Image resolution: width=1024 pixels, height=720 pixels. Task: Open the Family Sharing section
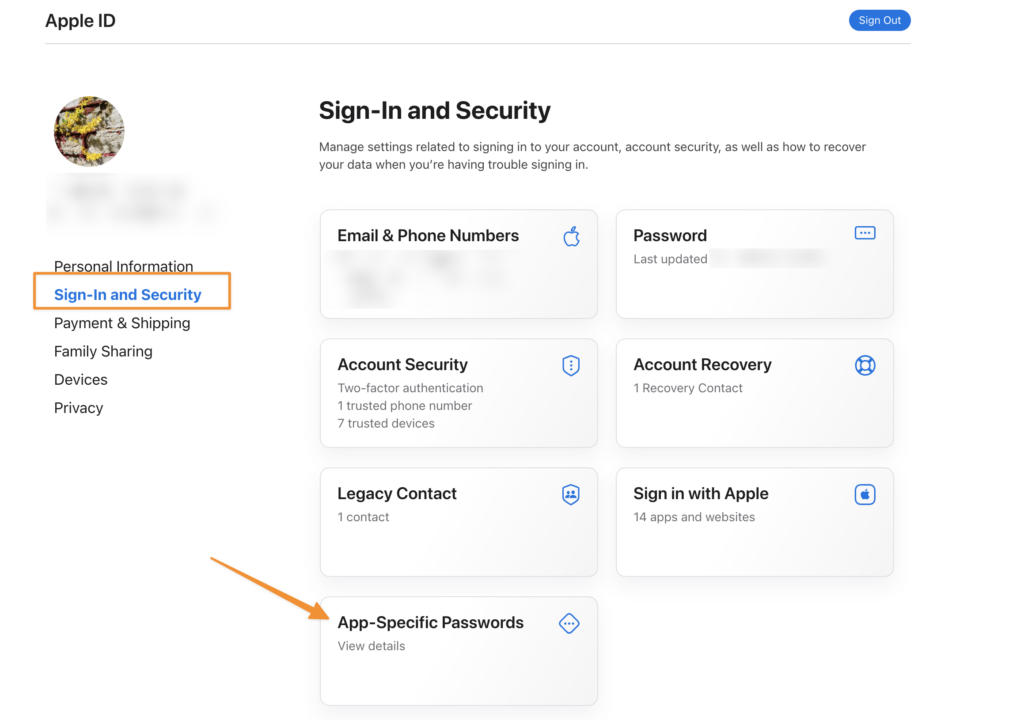tap(103, 351)
